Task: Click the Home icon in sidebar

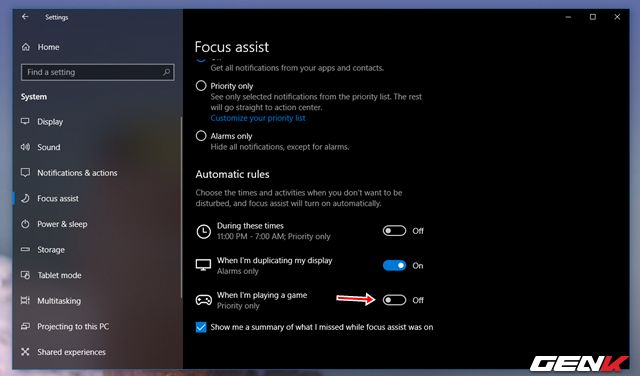Action: [26, 47]
